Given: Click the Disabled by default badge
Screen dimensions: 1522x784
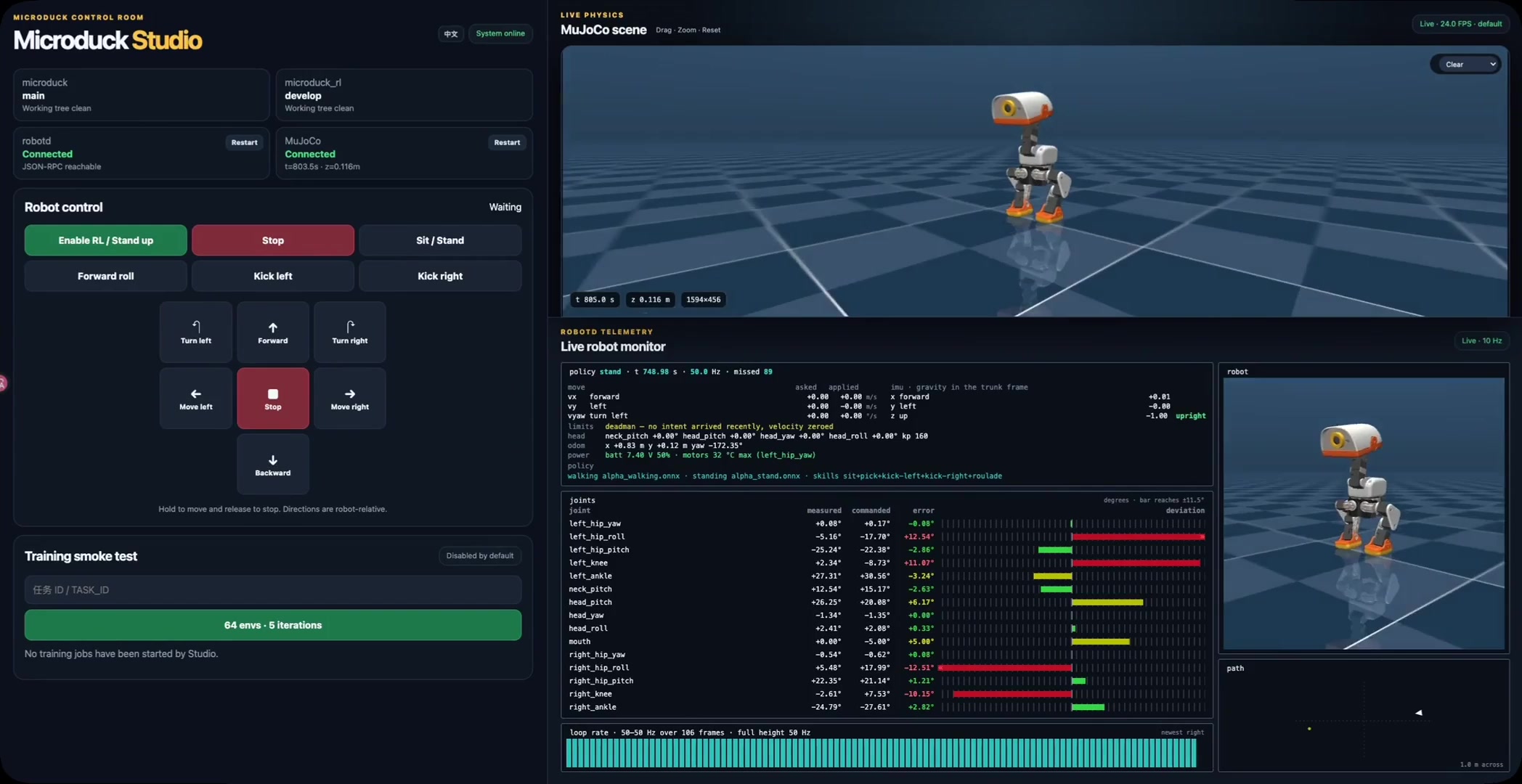Looking at the screenshot, I should pos(479,556).
